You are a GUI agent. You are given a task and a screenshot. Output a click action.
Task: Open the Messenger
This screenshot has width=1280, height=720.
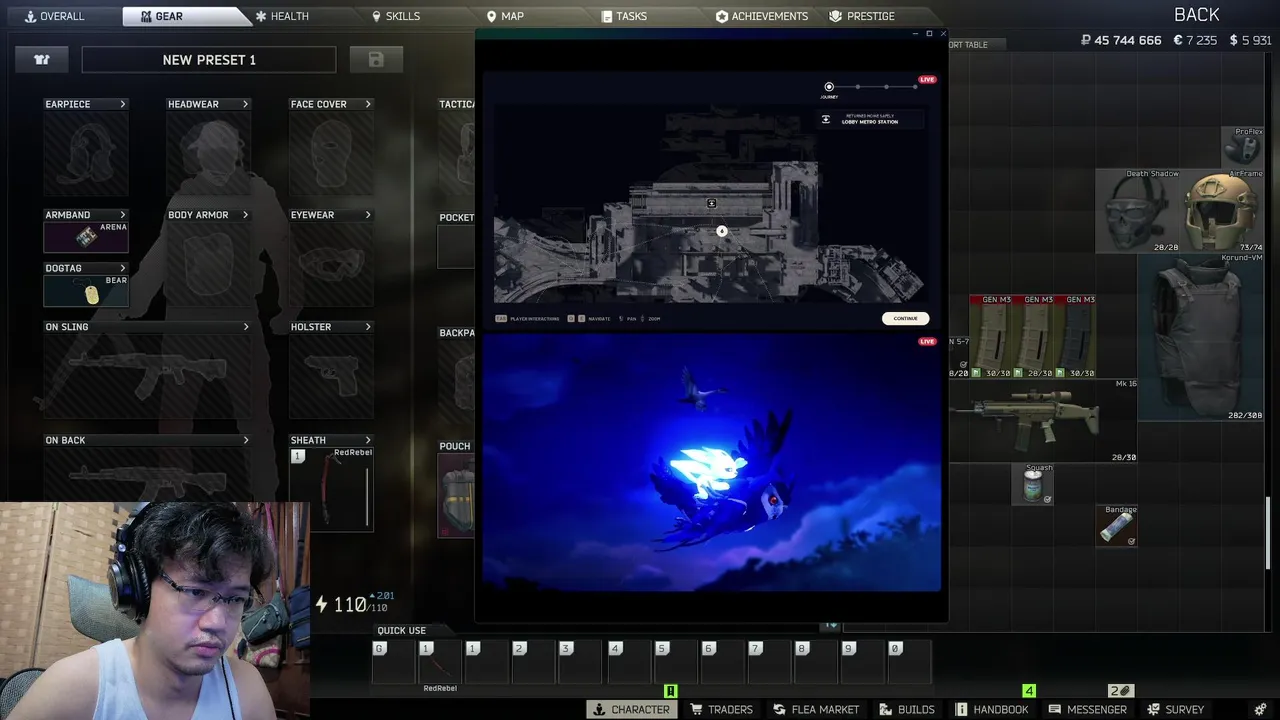[x=1087, y=709]
